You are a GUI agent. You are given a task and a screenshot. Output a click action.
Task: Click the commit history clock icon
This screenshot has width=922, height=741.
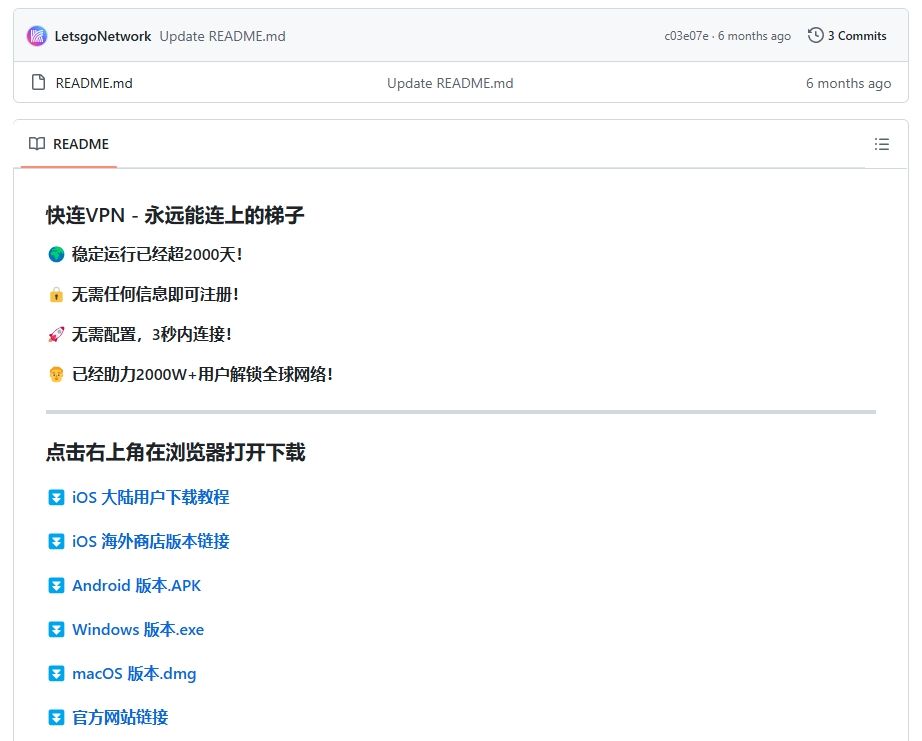click(x=815, y=35)
